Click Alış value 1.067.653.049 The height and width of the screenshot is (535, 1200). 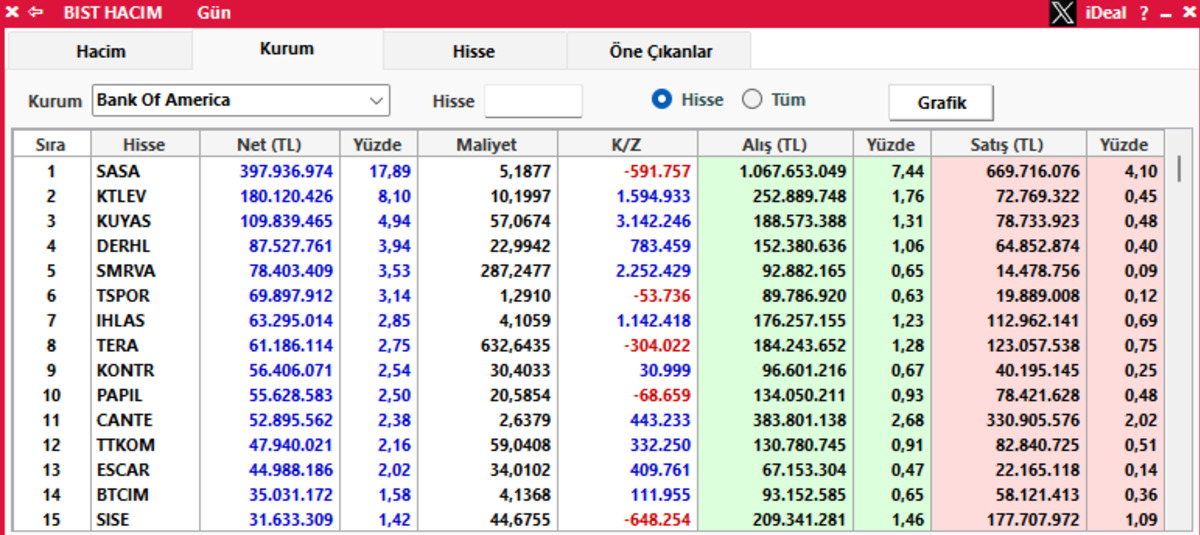coord(793,171)
